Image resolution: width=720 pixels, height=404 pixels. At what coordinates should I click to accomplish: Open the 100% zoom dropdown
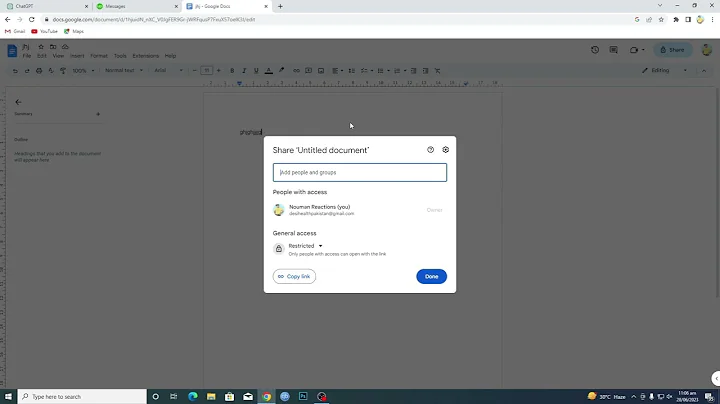(x=83, y=71)
